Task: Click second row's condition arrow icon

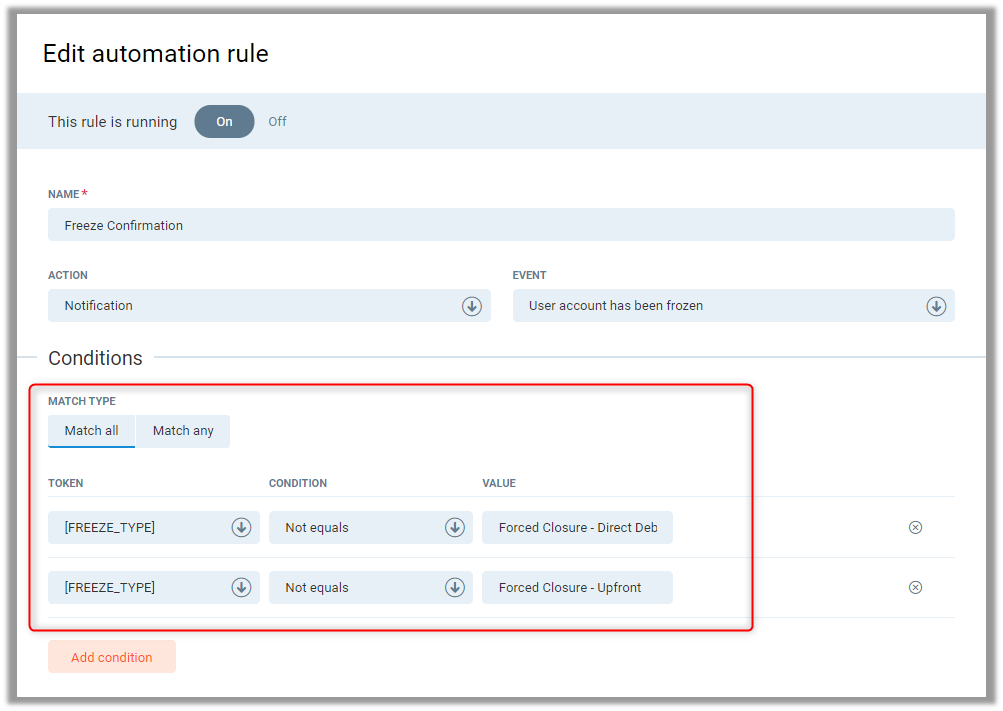Action: [x=454, y=588]
